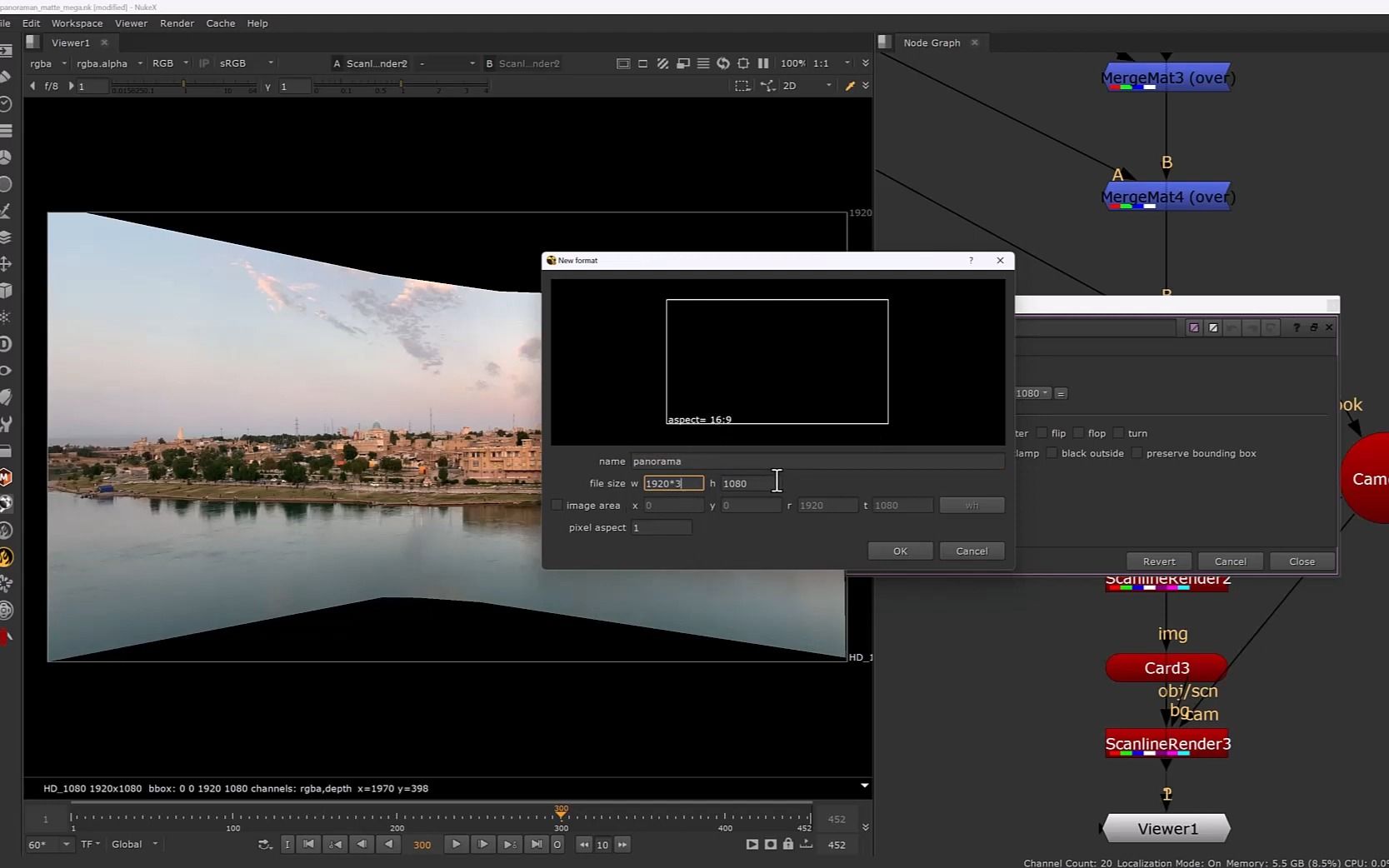Enable the black outside checkbox

[x=1052, y=453]
